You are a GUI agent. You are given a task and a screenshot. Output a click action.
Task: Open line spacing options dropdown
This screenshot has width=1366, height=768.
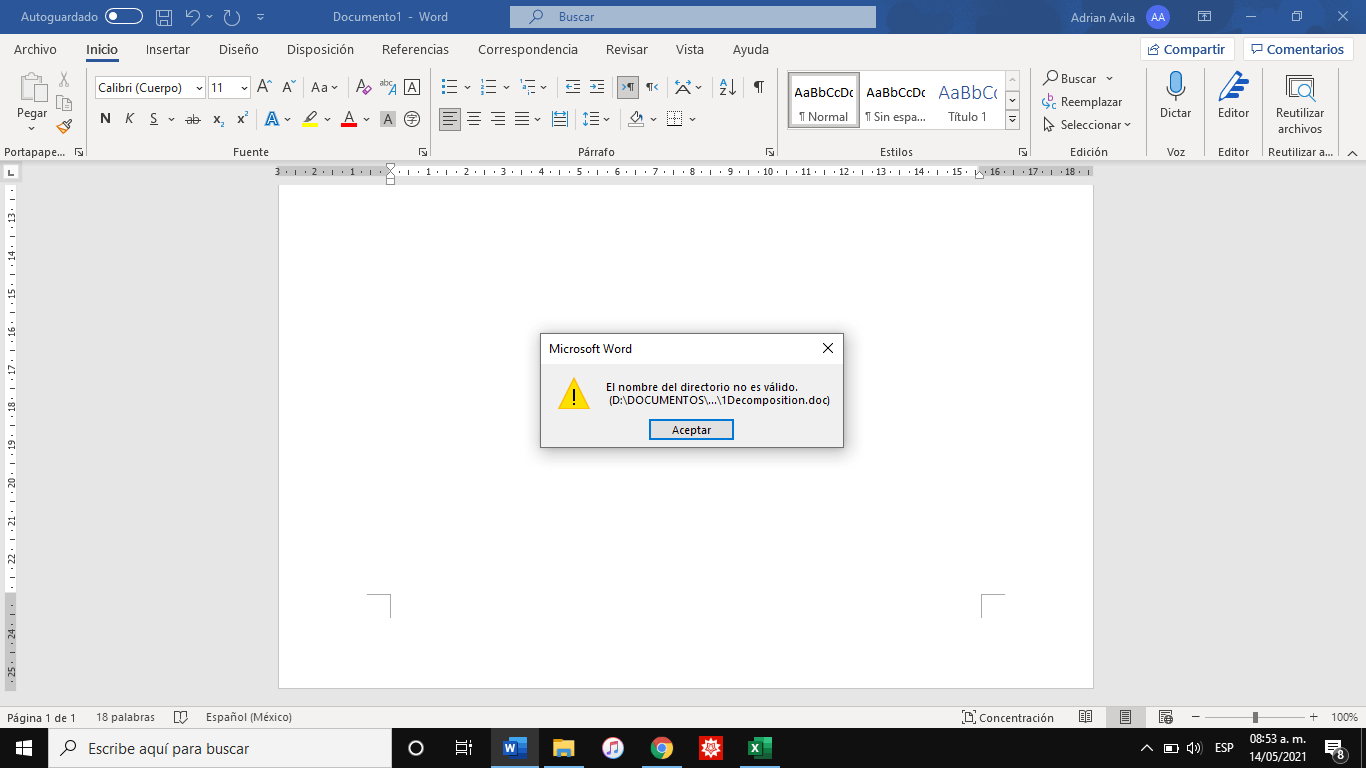607,120
